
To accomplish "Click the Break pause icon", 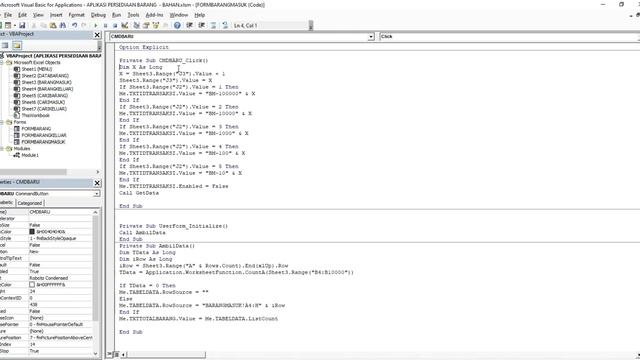I will (105, 25).
